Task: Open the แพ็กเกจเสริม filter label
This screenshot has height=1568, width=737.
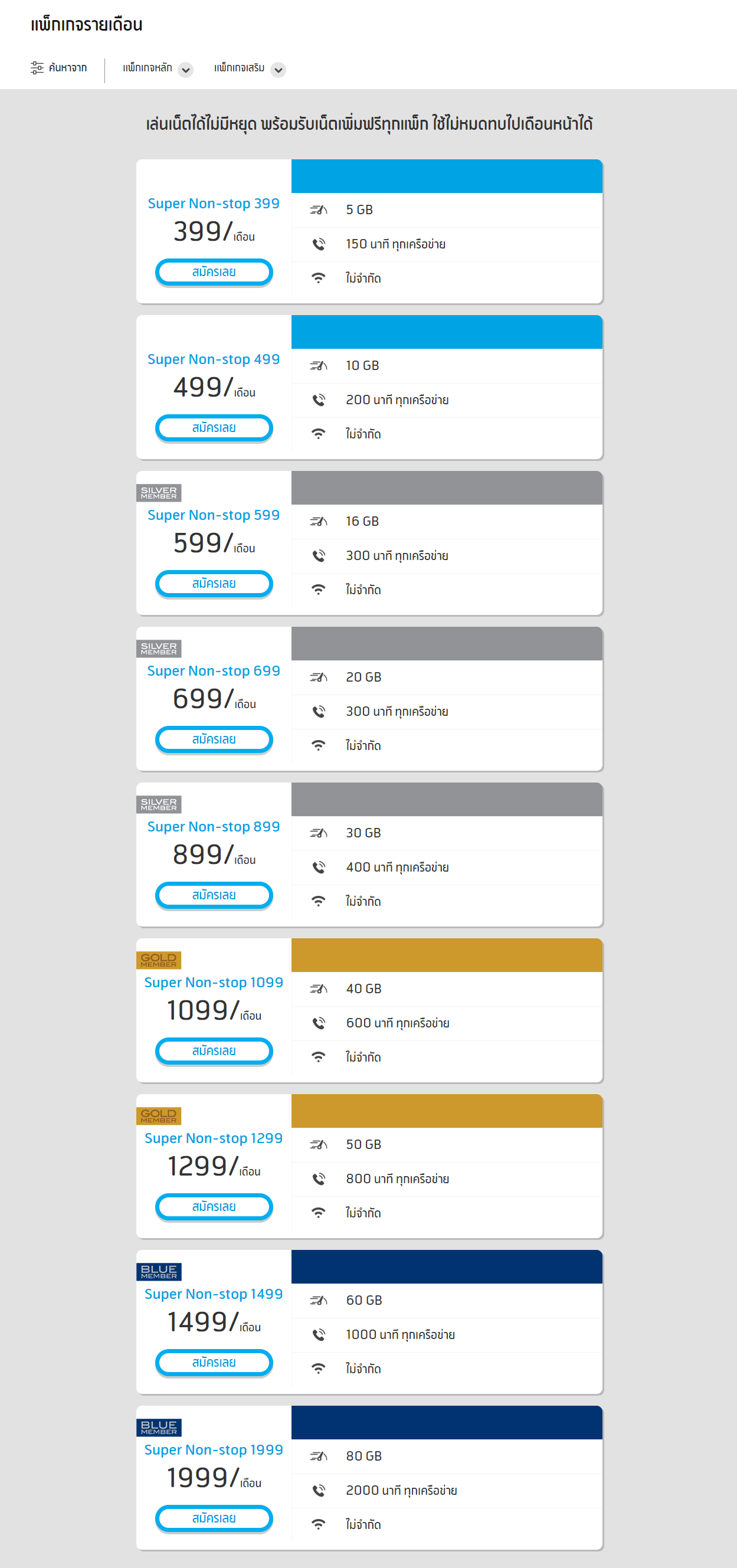Action: click(x=239, y=67)
